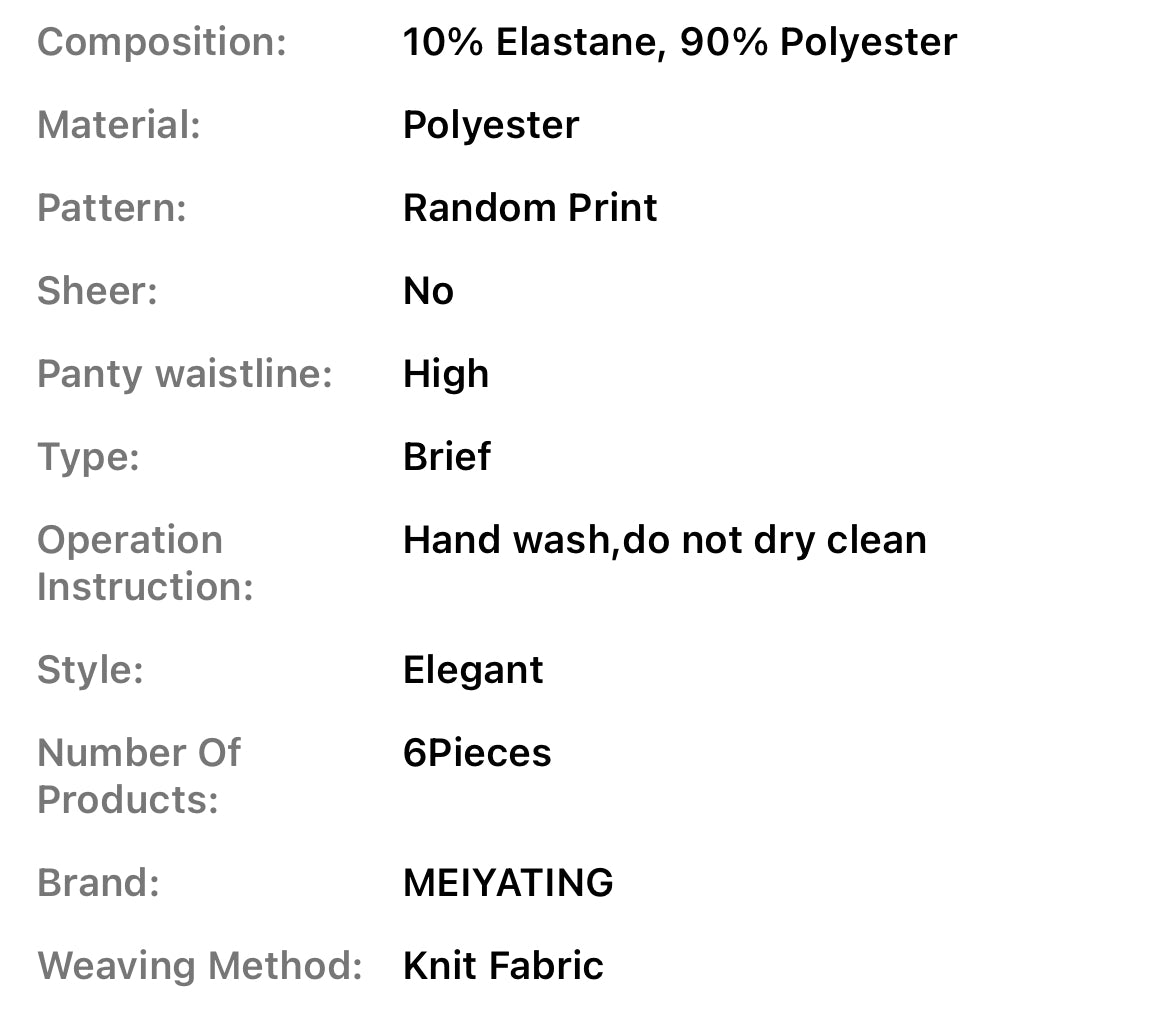Screen dimensions: 1170x1009
Task: Tap the 6Pieces value
Action: click(x=477, y=753)
